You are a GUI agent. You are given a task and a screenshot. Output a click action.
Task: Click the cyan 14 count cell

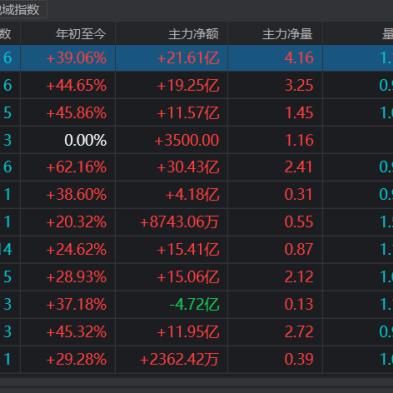pyautogui.click(x=6, y=249)
